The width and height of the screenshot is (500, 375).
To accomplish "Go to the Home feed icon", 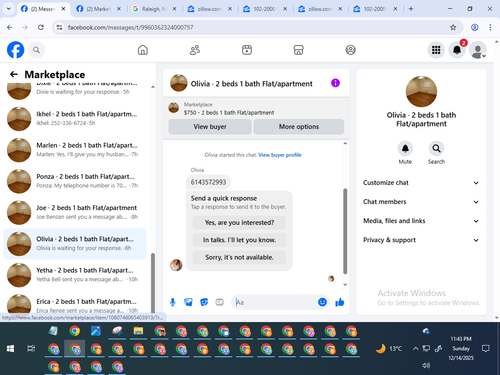I will coord(143,50).
